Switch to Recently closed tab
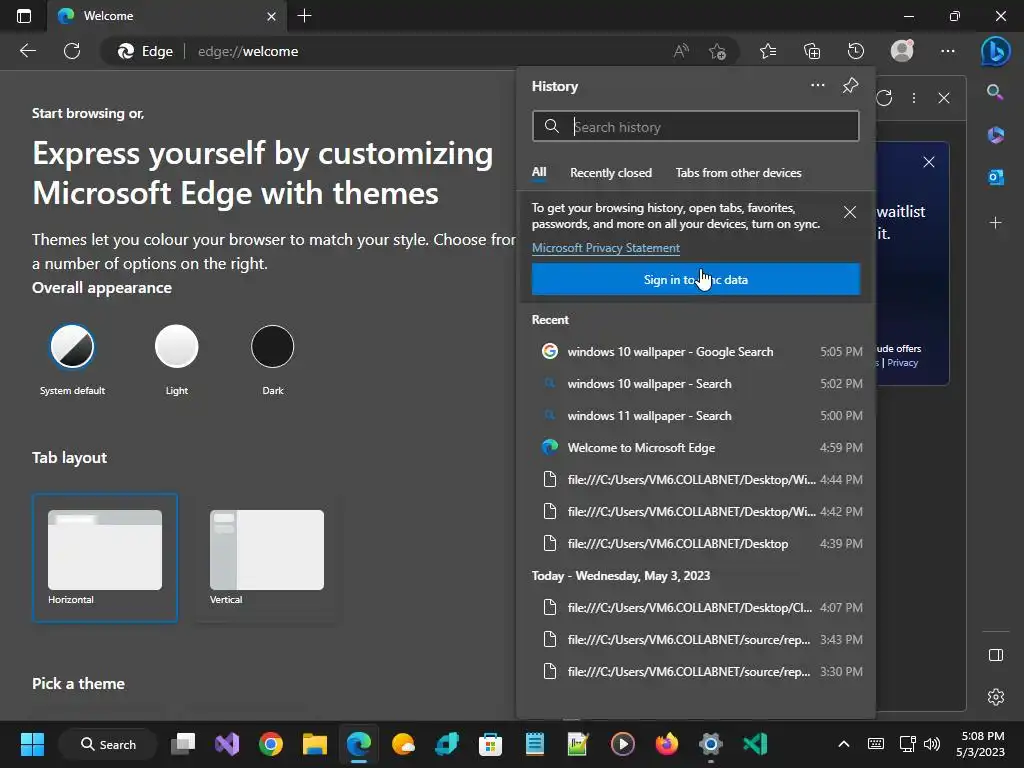Image resolution: width=1024 pixels, height=768 pixels. (x=611, y=173)
